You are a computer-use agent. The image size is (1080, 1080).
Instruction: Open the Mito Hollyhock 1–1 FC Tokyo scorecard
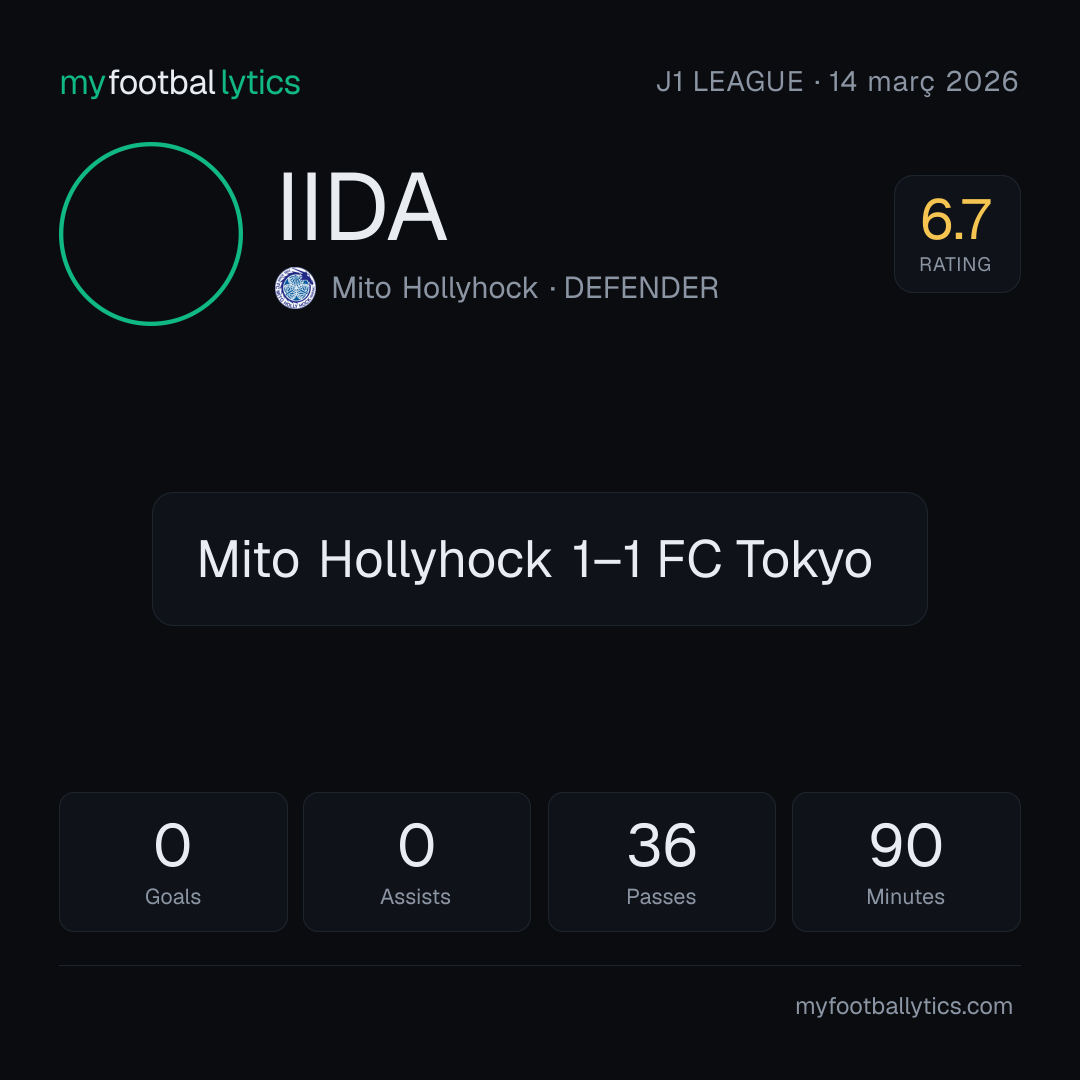[539, 559]
